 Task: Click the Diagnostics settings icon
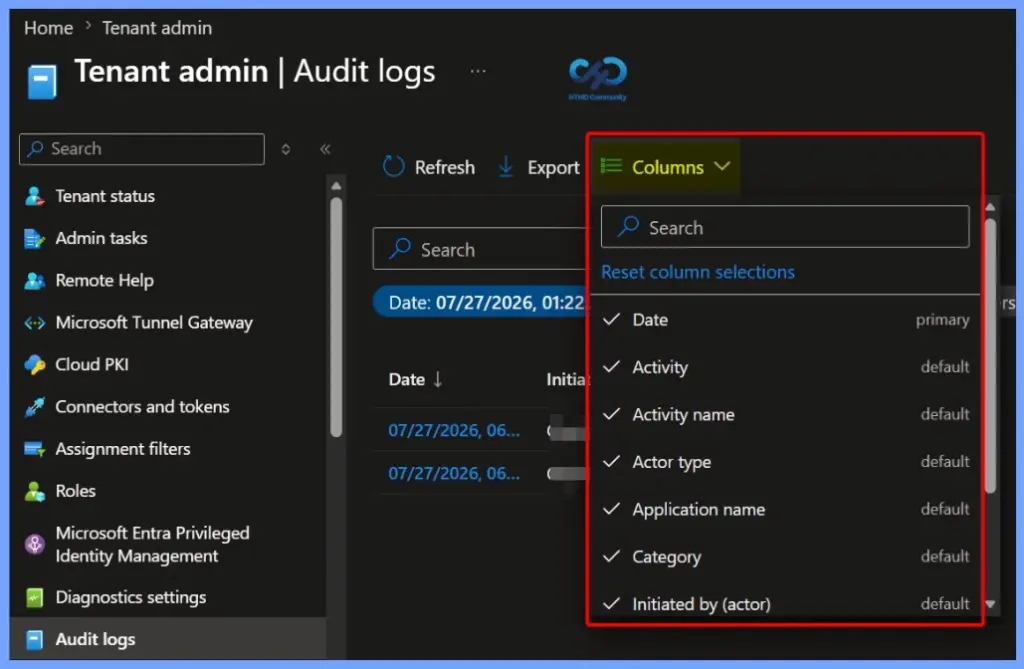tap(34, 597)
